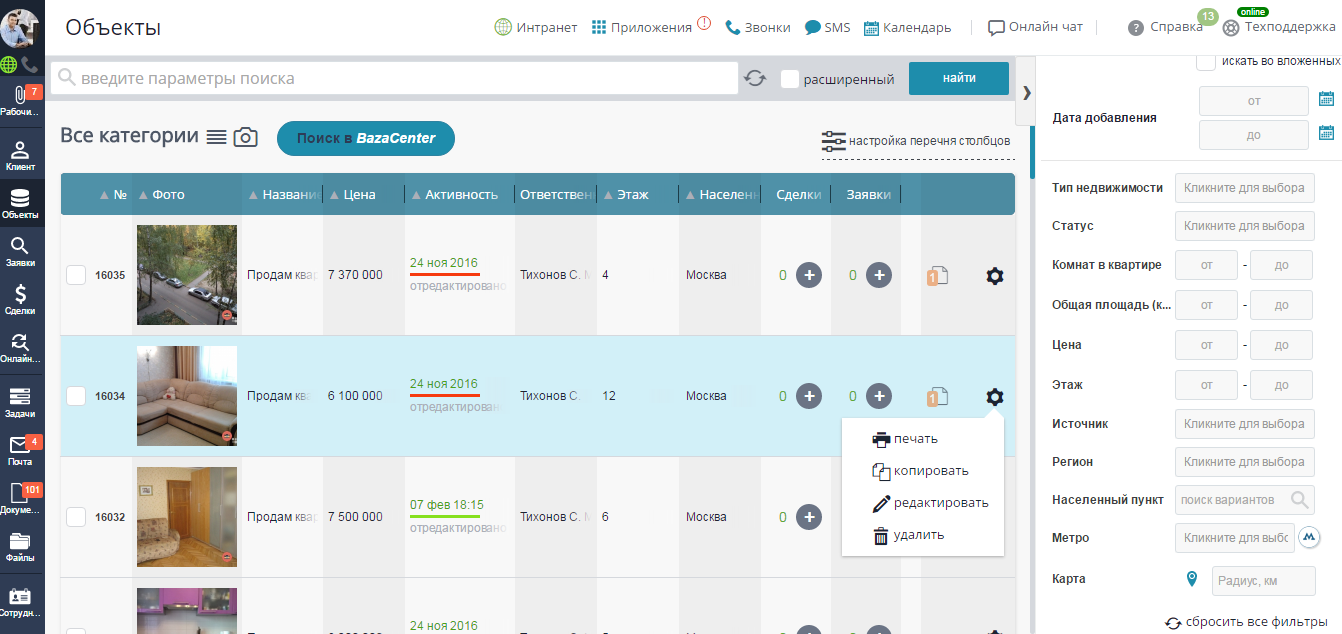This screenshot has width=1342, height=634.
Task: Open Тип недвижимости selection dropdown
Action: pos(1245,188)
